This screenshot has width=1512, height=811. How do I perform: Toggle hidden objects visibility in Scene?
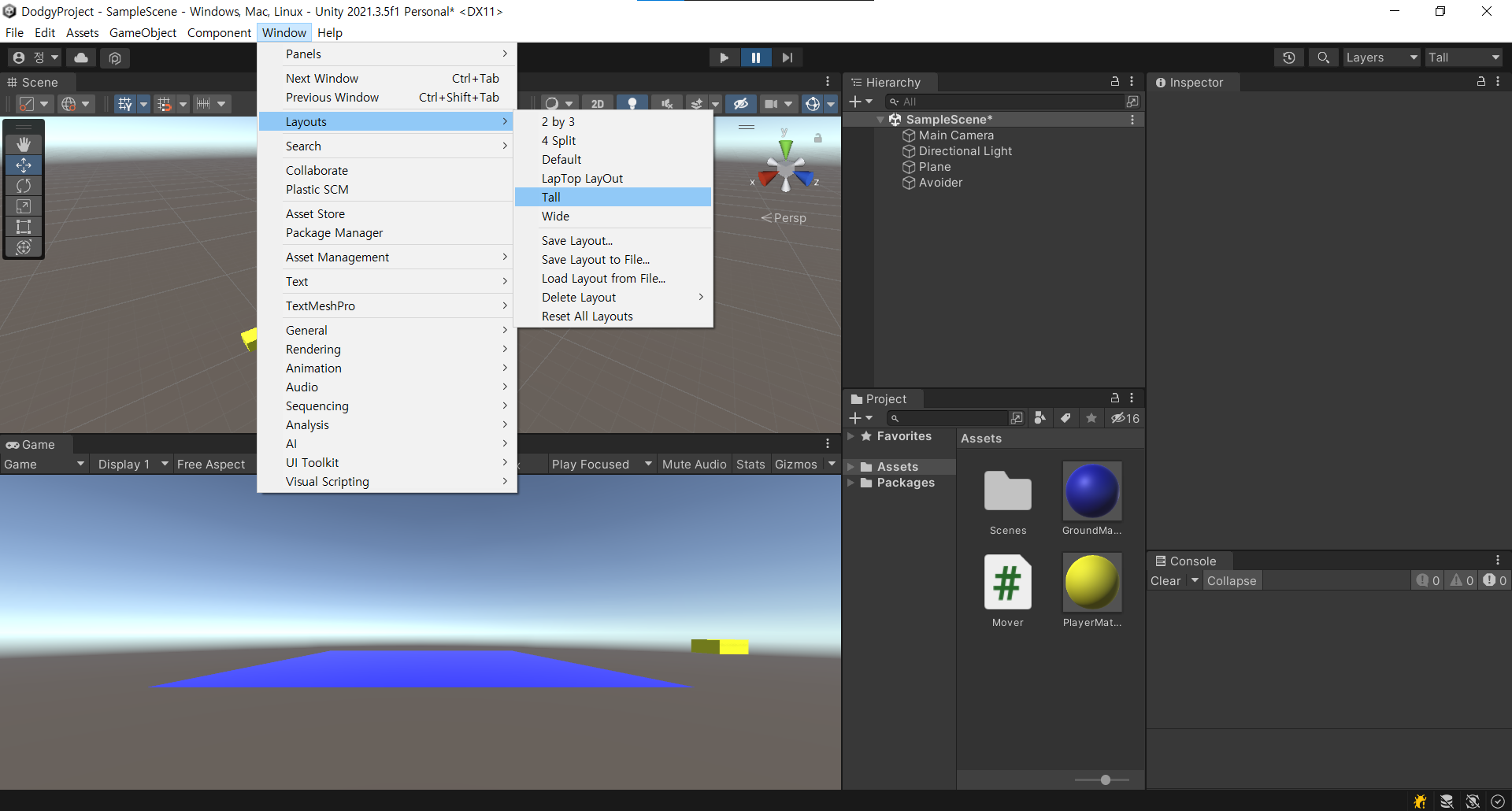(x=740, y=104)
